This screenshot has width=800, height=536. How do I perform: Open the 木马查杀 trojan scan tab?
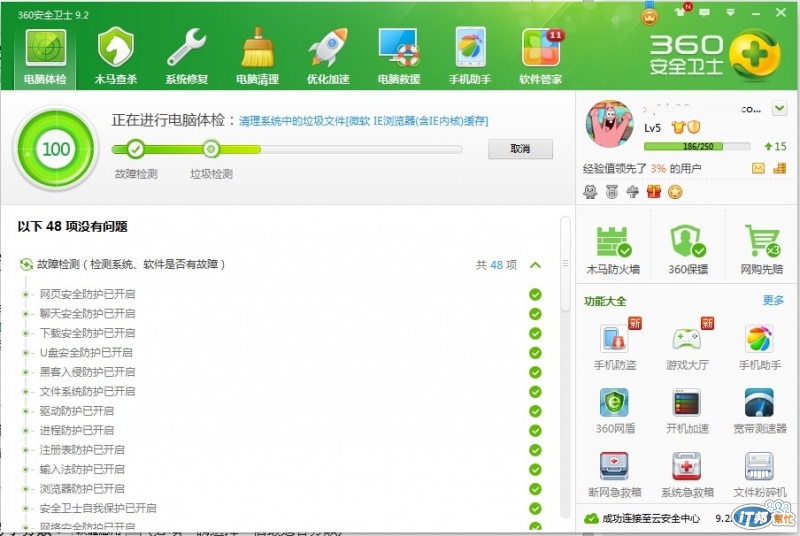116,56
